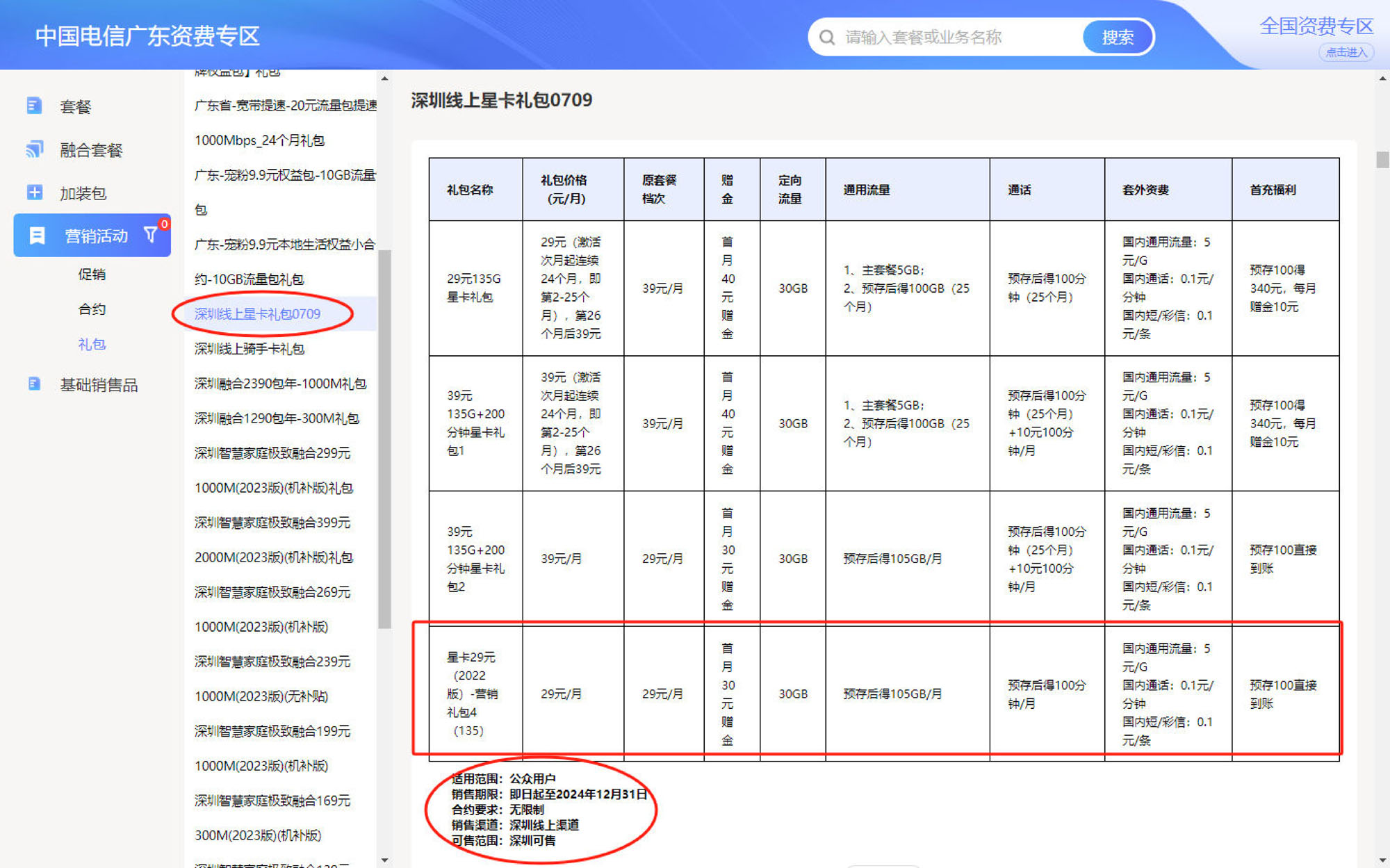Open the 融合套餐 menu

[x=91, y=149]
